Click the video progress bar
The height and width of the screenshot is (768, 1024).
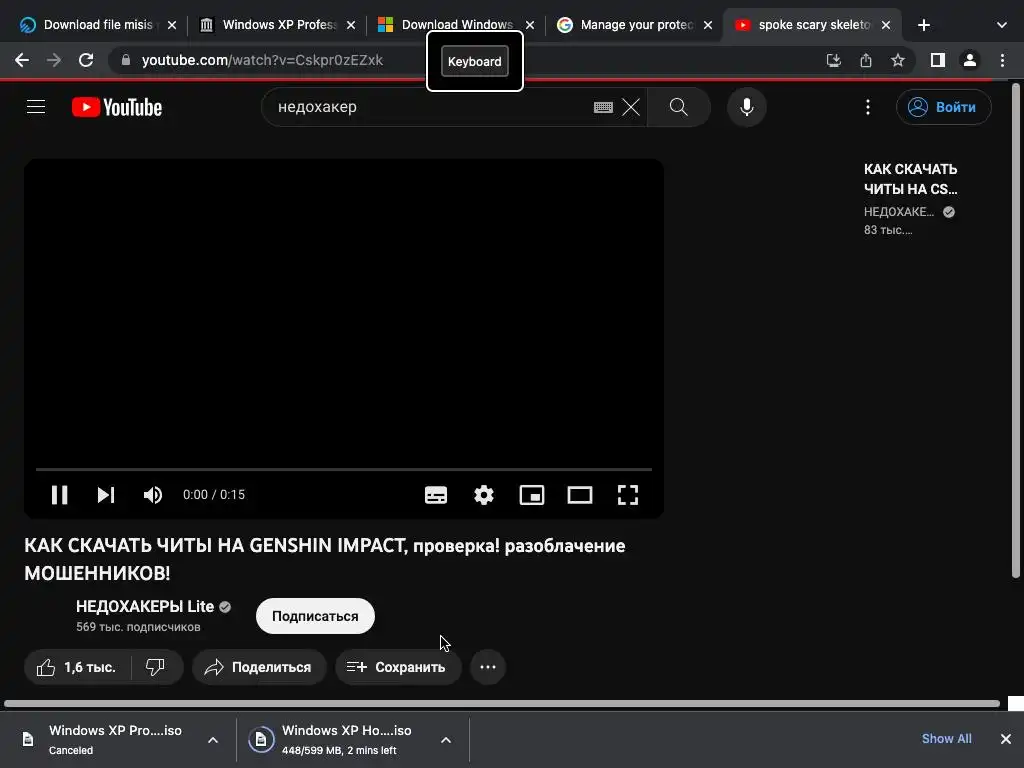(344, 469)
